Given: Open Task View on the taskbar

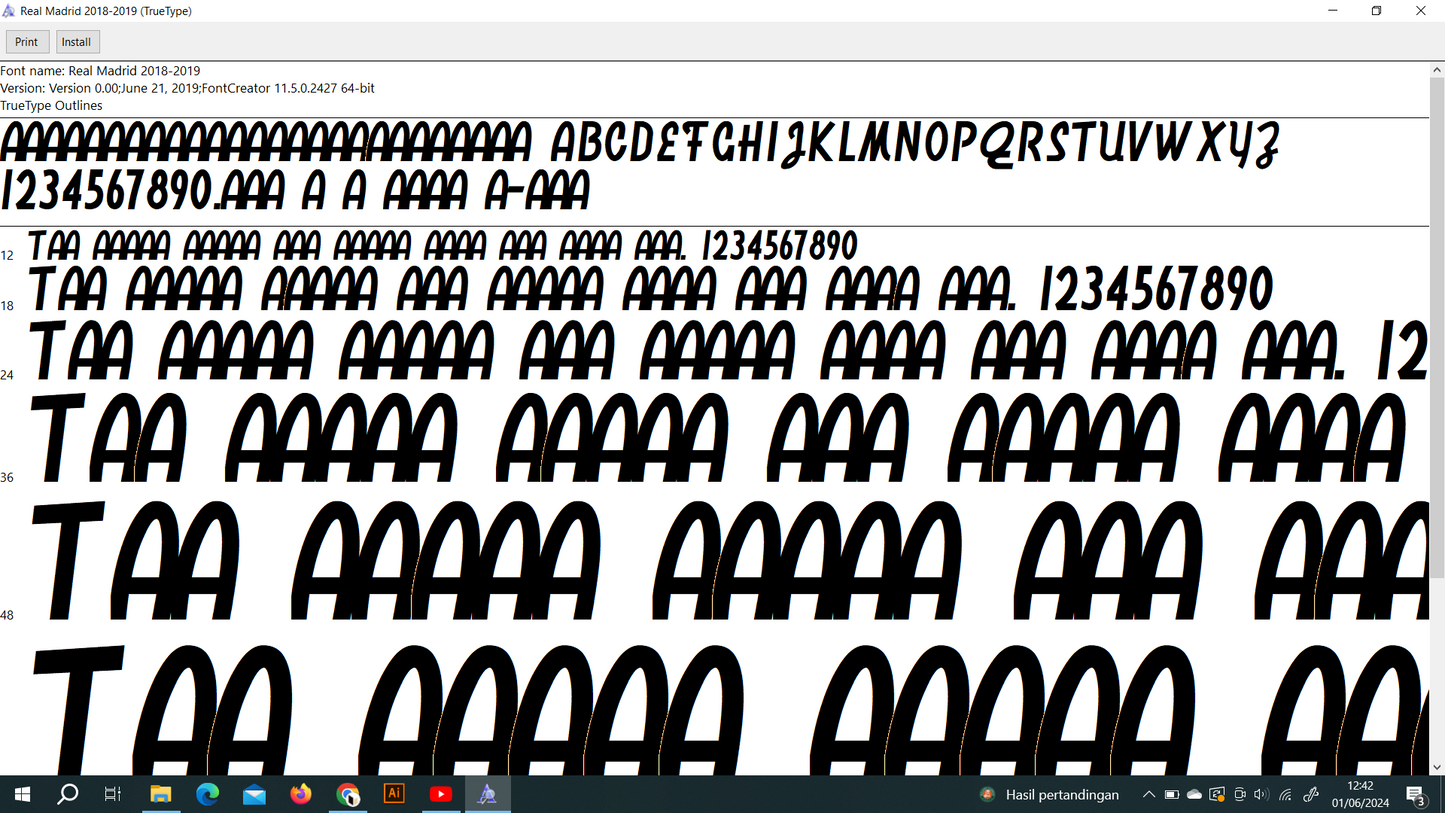Looking at the screenshot, I should 113,795.
